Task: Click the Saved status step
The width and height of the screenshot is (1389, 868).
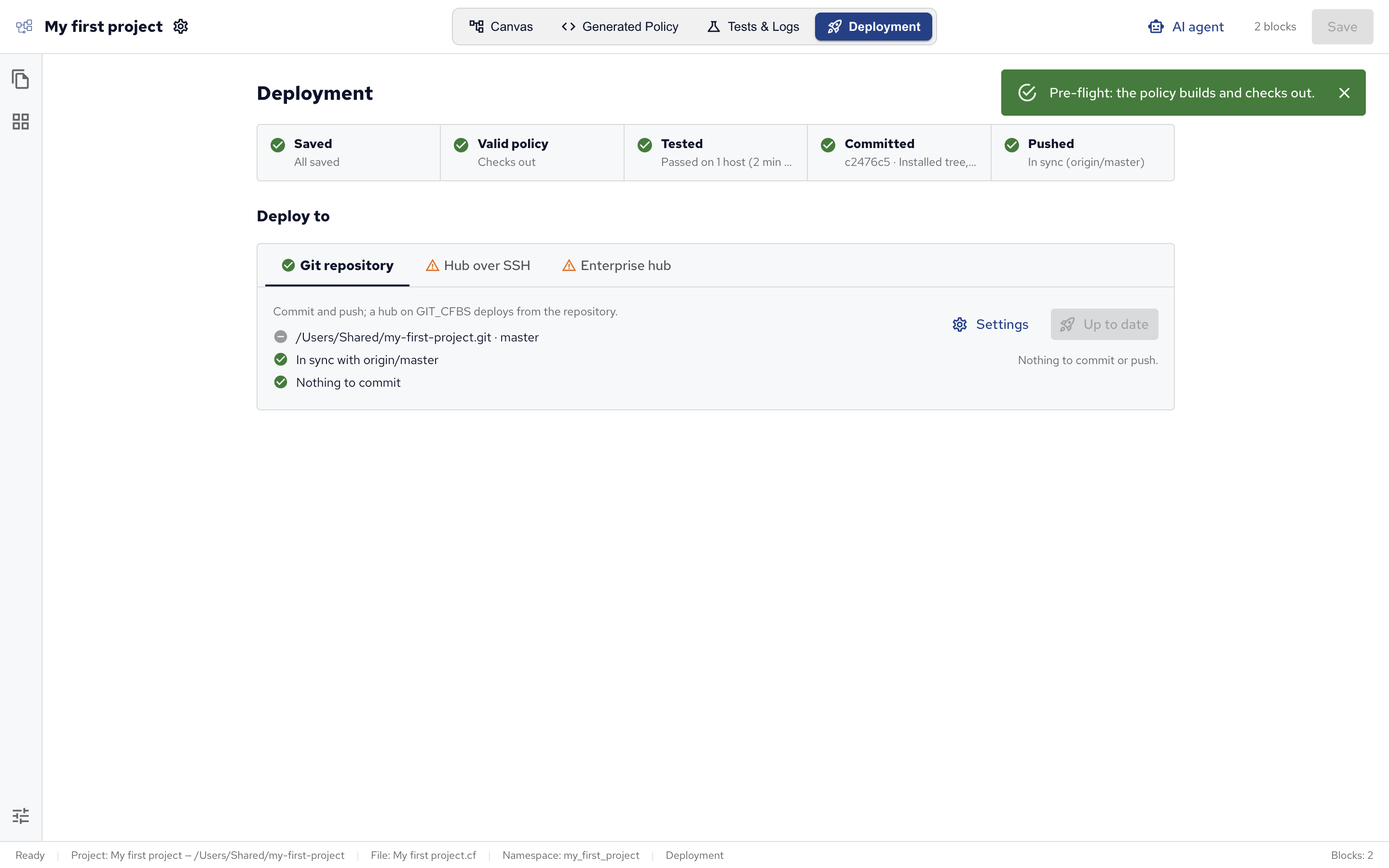Action: (349, 153)
